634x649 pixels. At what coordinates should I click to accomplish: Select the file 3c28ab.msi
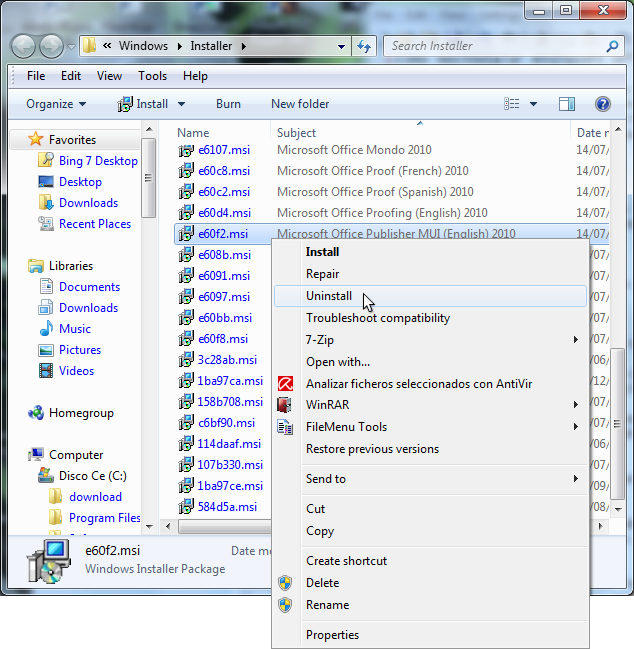[227, 360]
